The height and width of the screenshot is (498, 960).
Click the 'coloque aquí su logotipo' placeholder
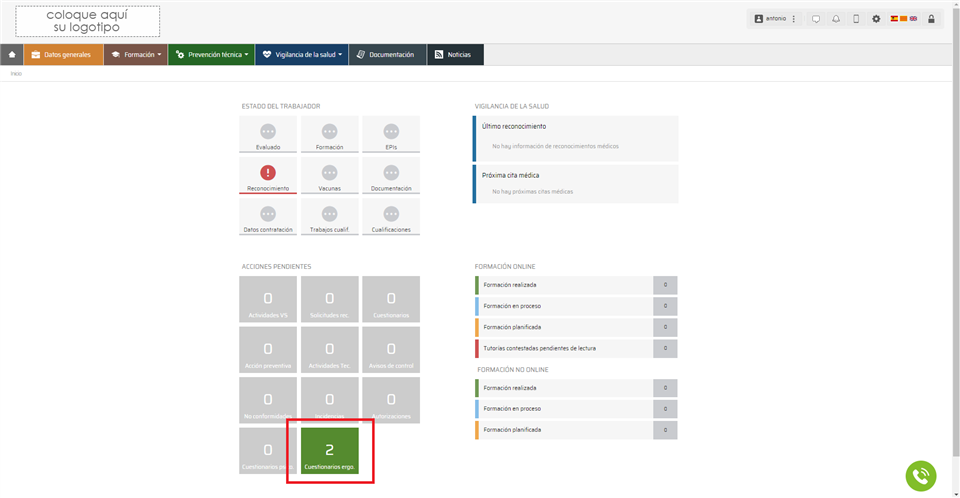coord(88,21)
